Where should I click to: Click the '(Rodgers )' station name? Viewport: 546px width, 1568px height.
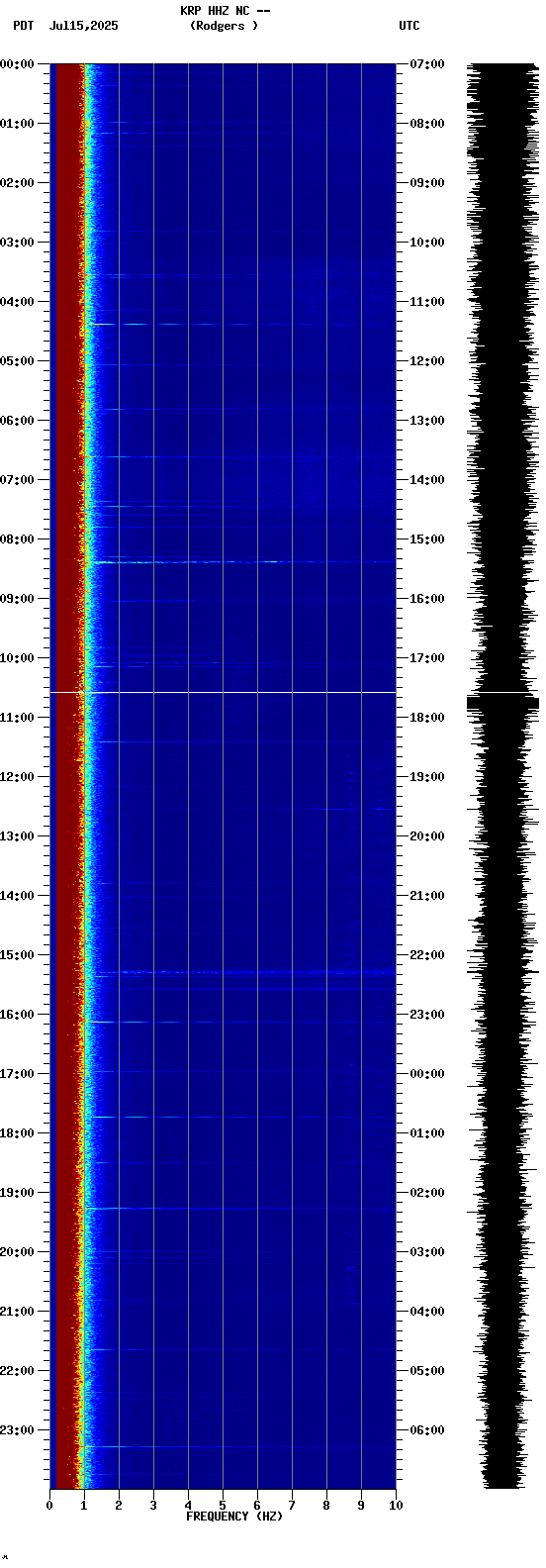[225, 26]
